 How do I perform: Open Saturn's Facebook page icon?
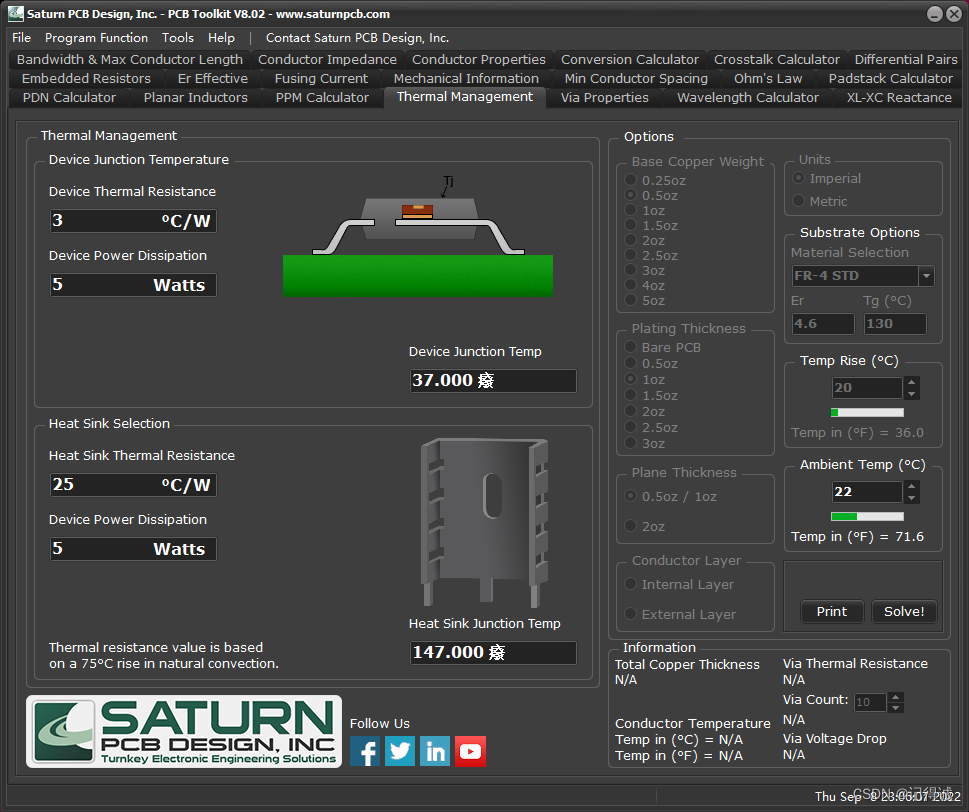click(x=365, y=751)
